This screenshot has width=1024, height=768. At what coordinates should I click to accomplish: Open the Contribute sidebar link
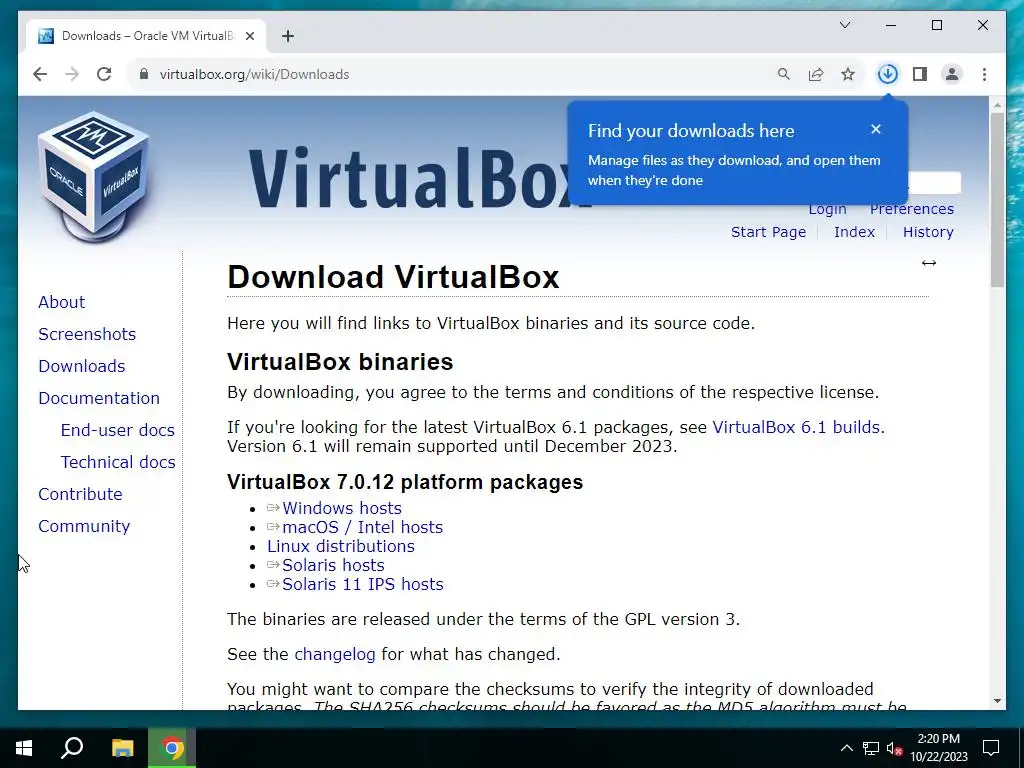[80, 494]
